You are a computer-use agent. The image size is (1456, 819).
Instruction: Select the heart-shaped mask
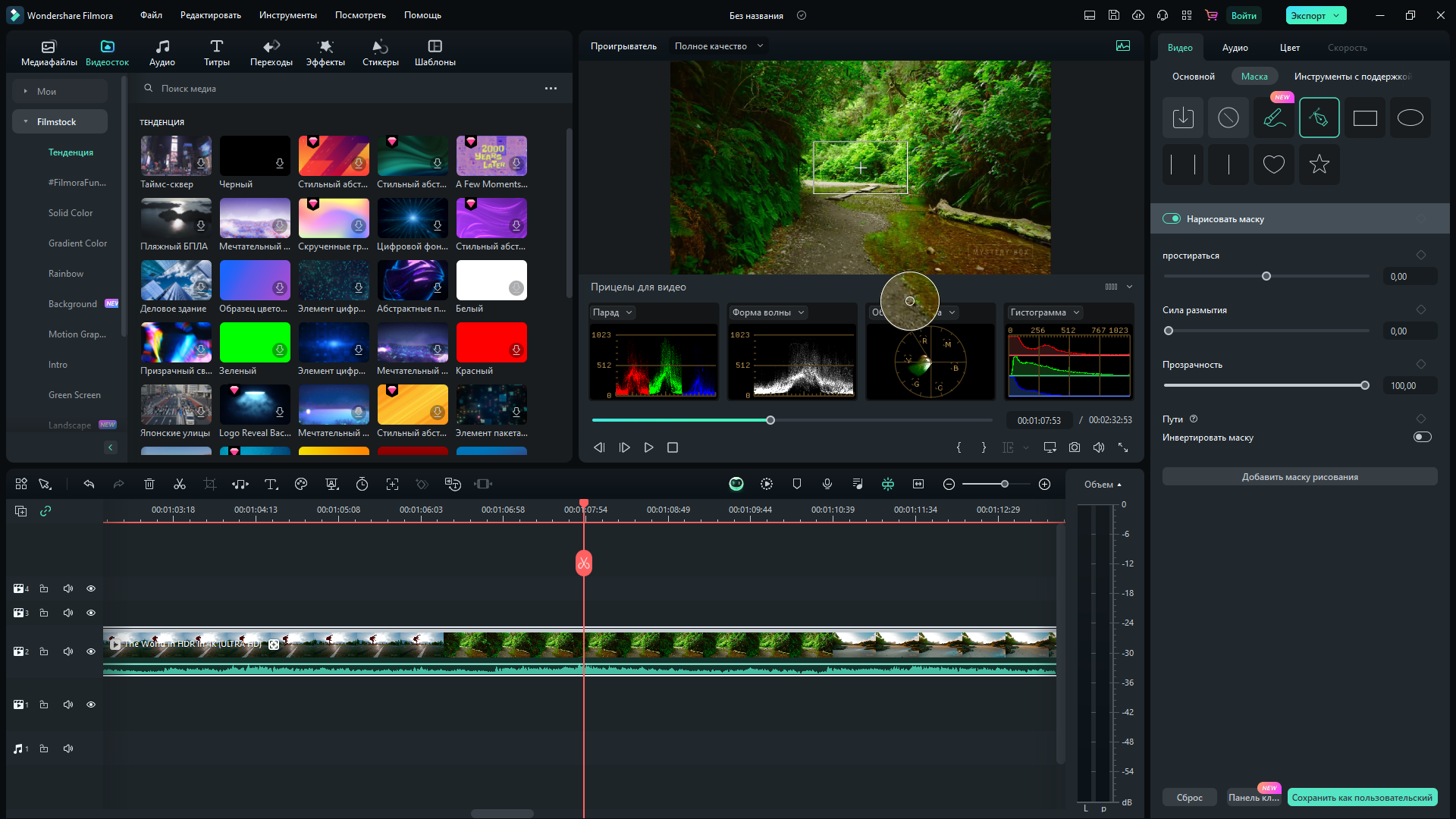1273,164
